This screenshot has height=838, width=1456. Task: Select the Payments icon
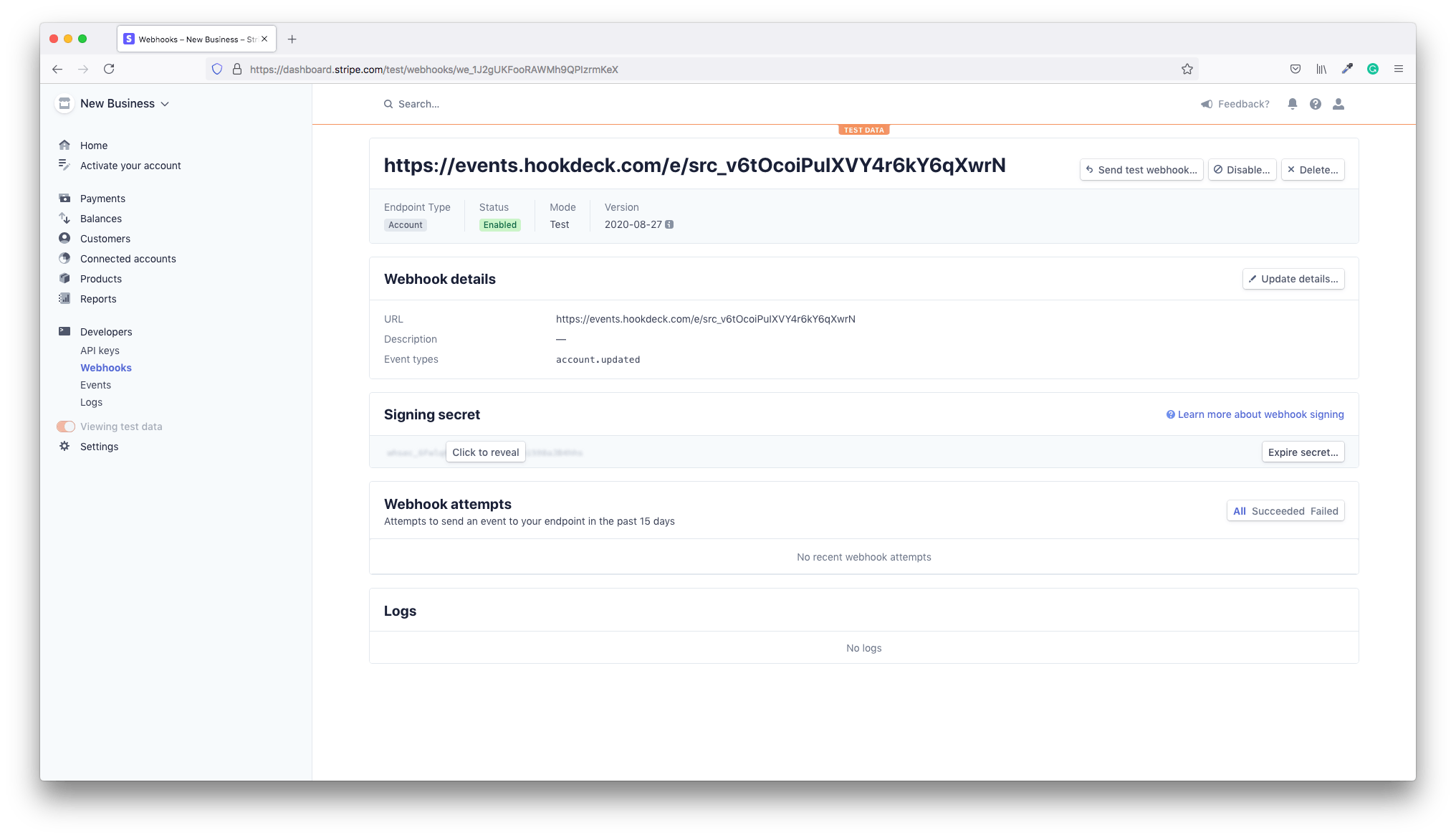[64, 198]
